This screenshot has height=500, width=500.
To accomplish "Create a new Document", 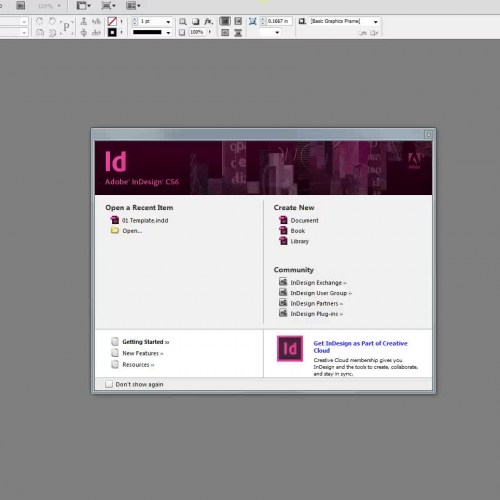I will [304, 220].
